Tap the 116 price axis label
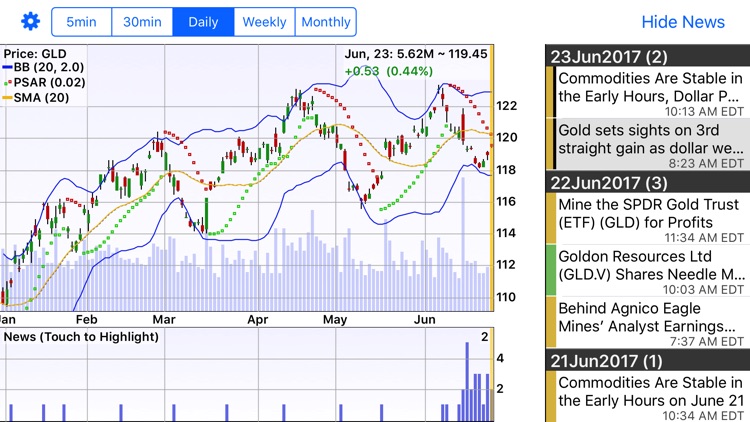 (x=507, y=201)
